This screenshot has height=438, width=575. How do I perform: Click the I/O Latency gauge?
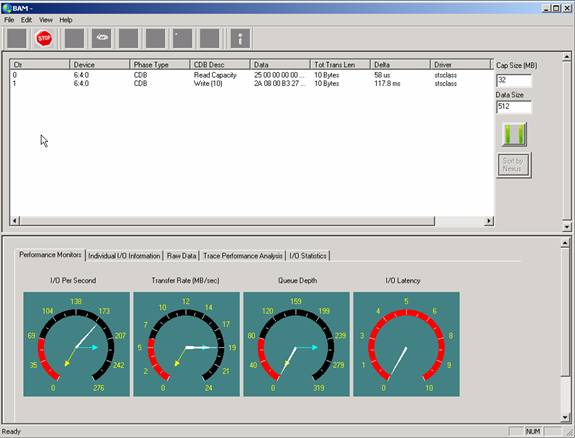pyautogui.click(x=406, y=344)
